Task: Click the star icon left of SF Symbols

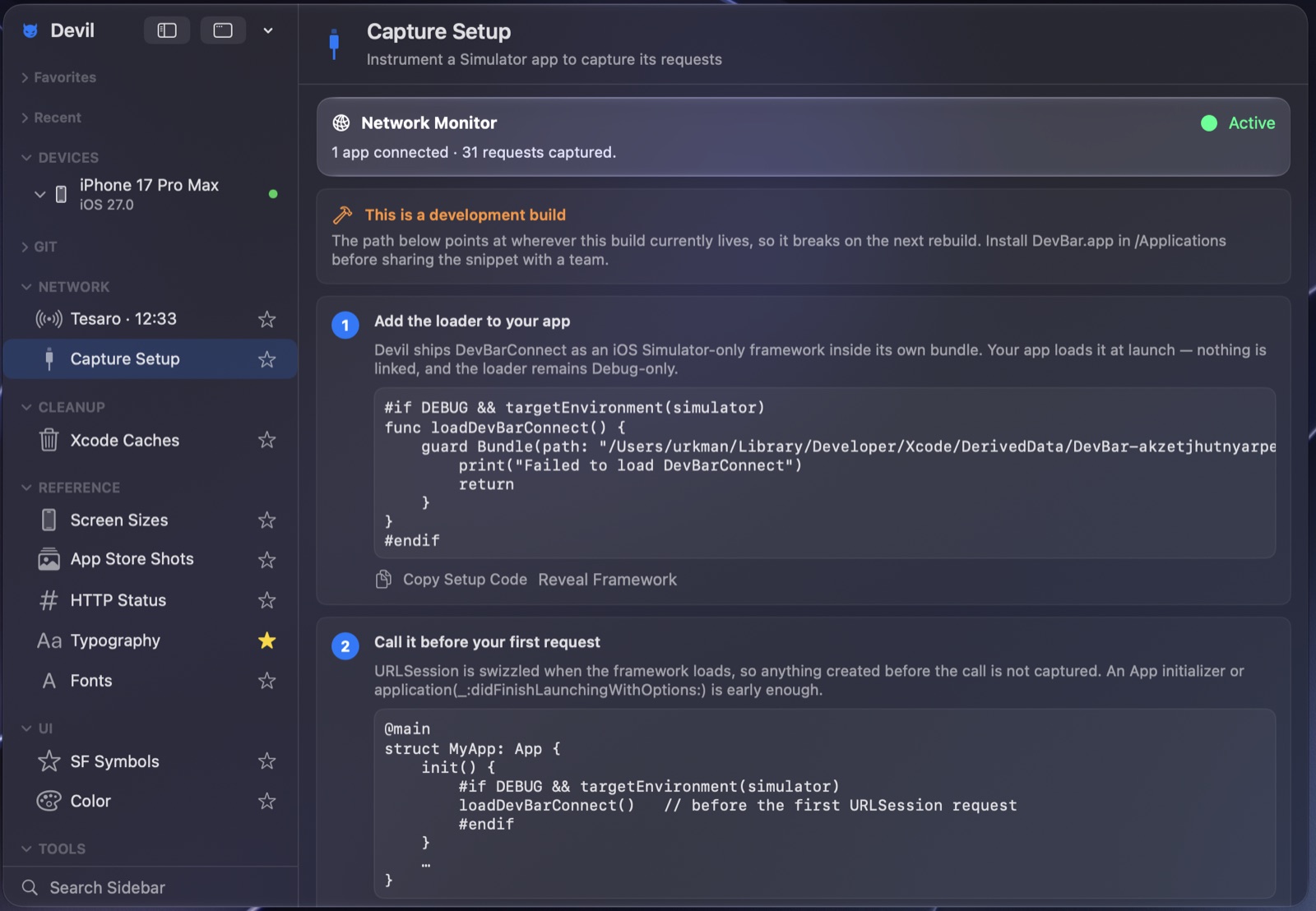Action: coord(49,761)
